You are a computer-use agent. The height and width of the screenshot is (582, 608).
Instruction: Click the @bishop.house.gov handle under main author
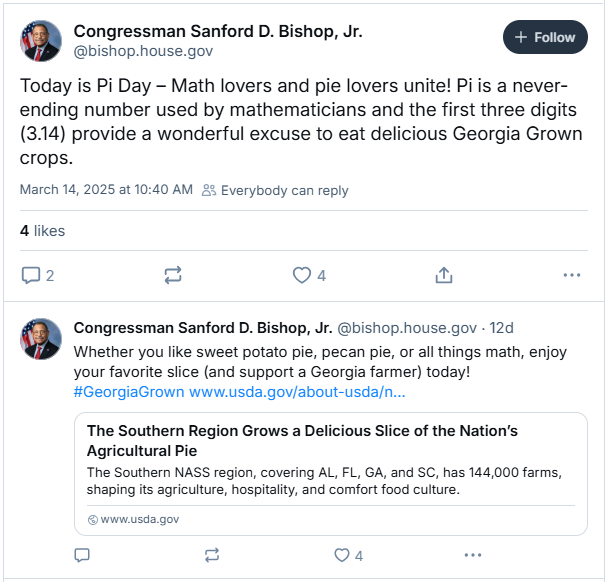point(143,51)
